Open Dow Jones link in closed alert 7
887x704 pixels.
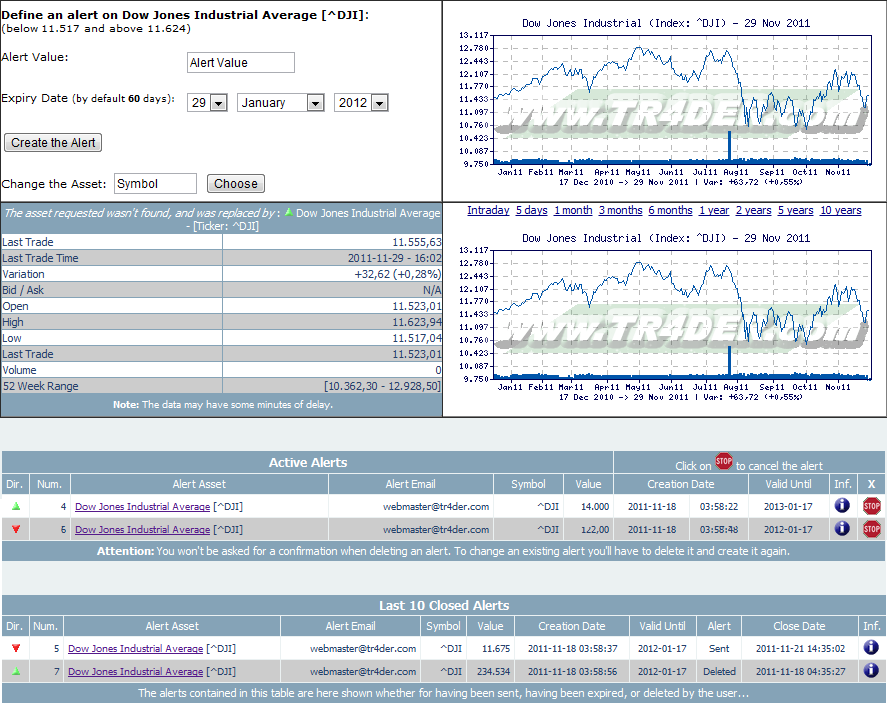135,672
